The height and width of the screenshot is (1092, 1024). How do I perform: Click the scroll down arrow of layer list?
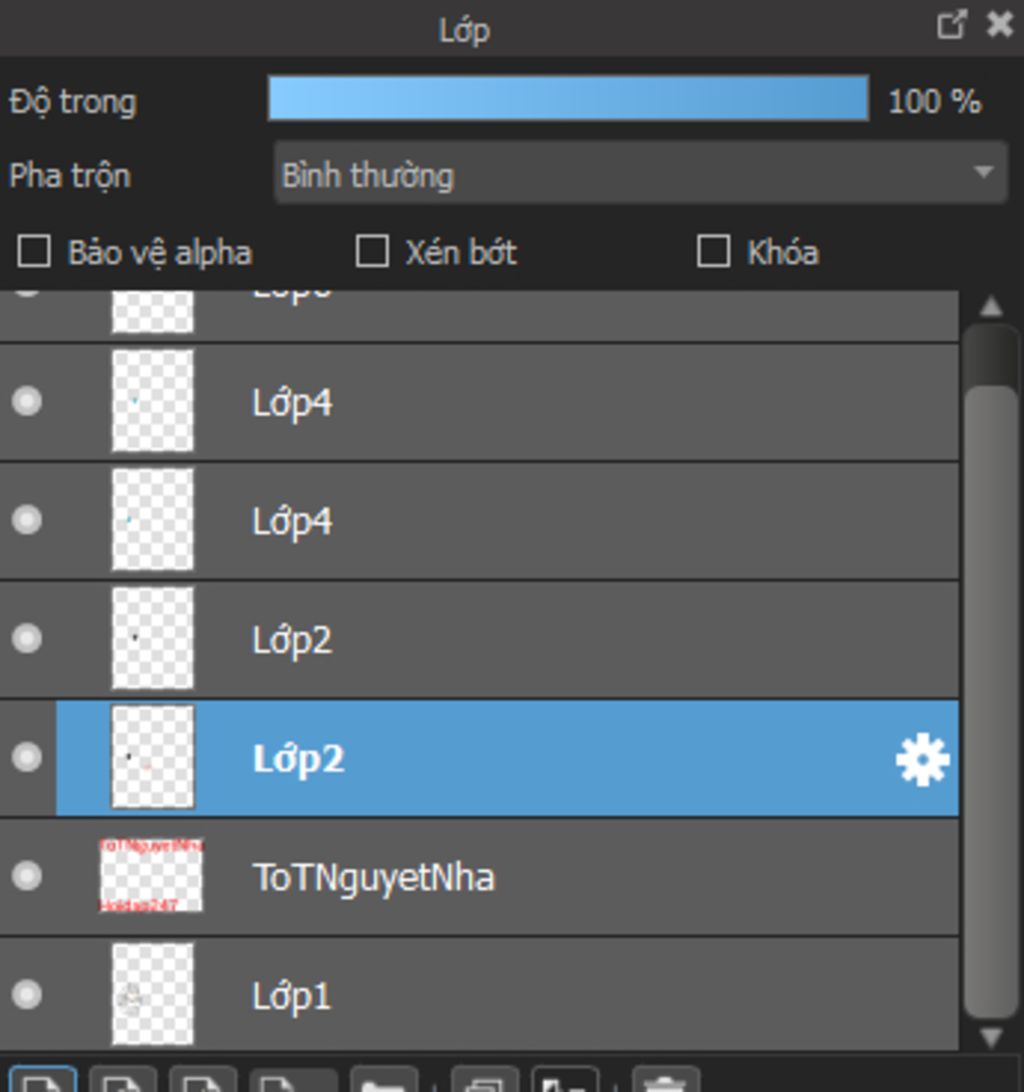(x=991, y=1037)
